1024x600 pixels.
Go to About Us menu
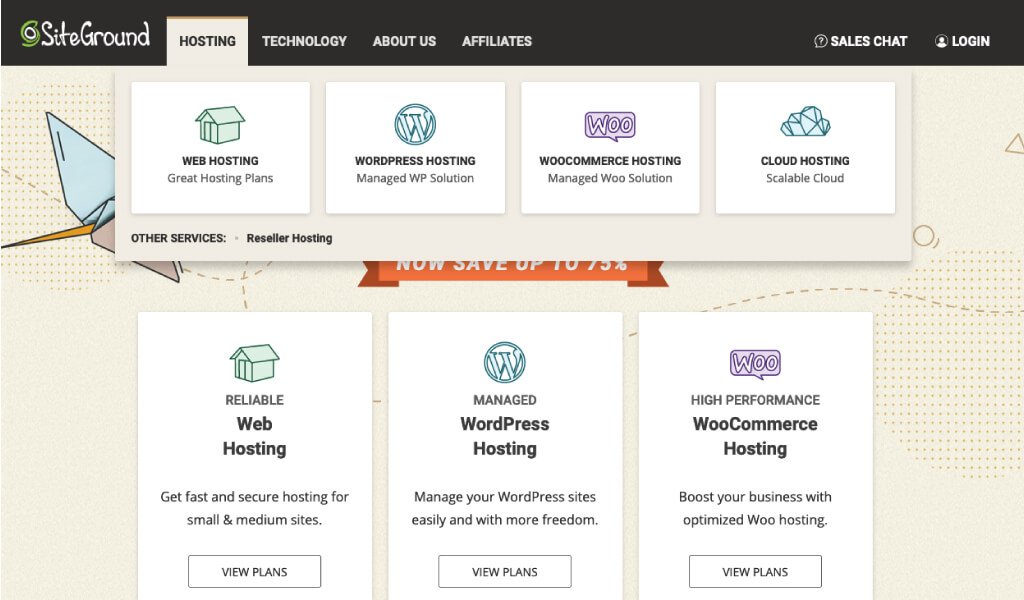pos(404,41)
